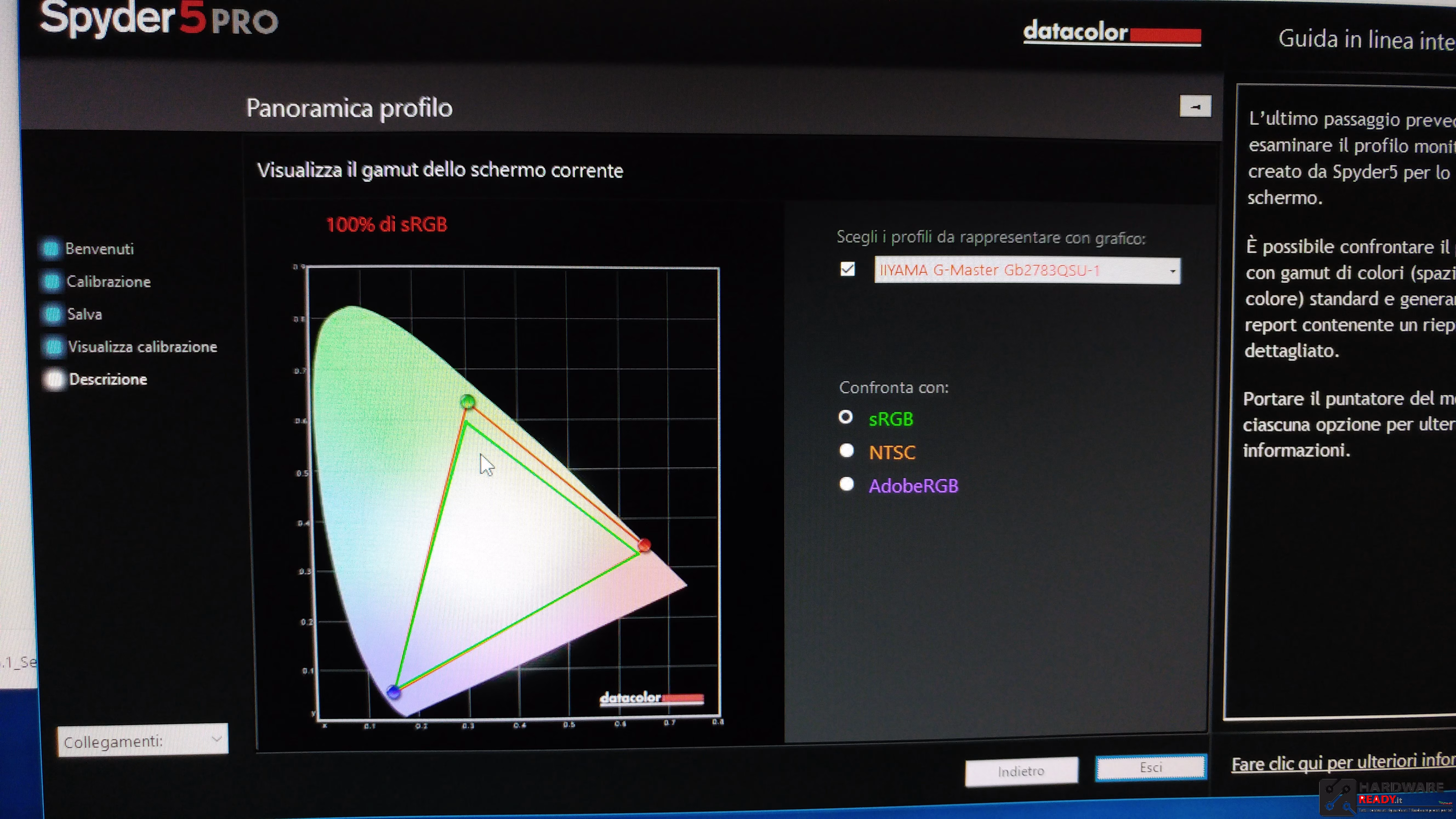This screenshot has height=819, width=1456.
Task: Click the Calibrazione step icon
Action: coord(52,281)
